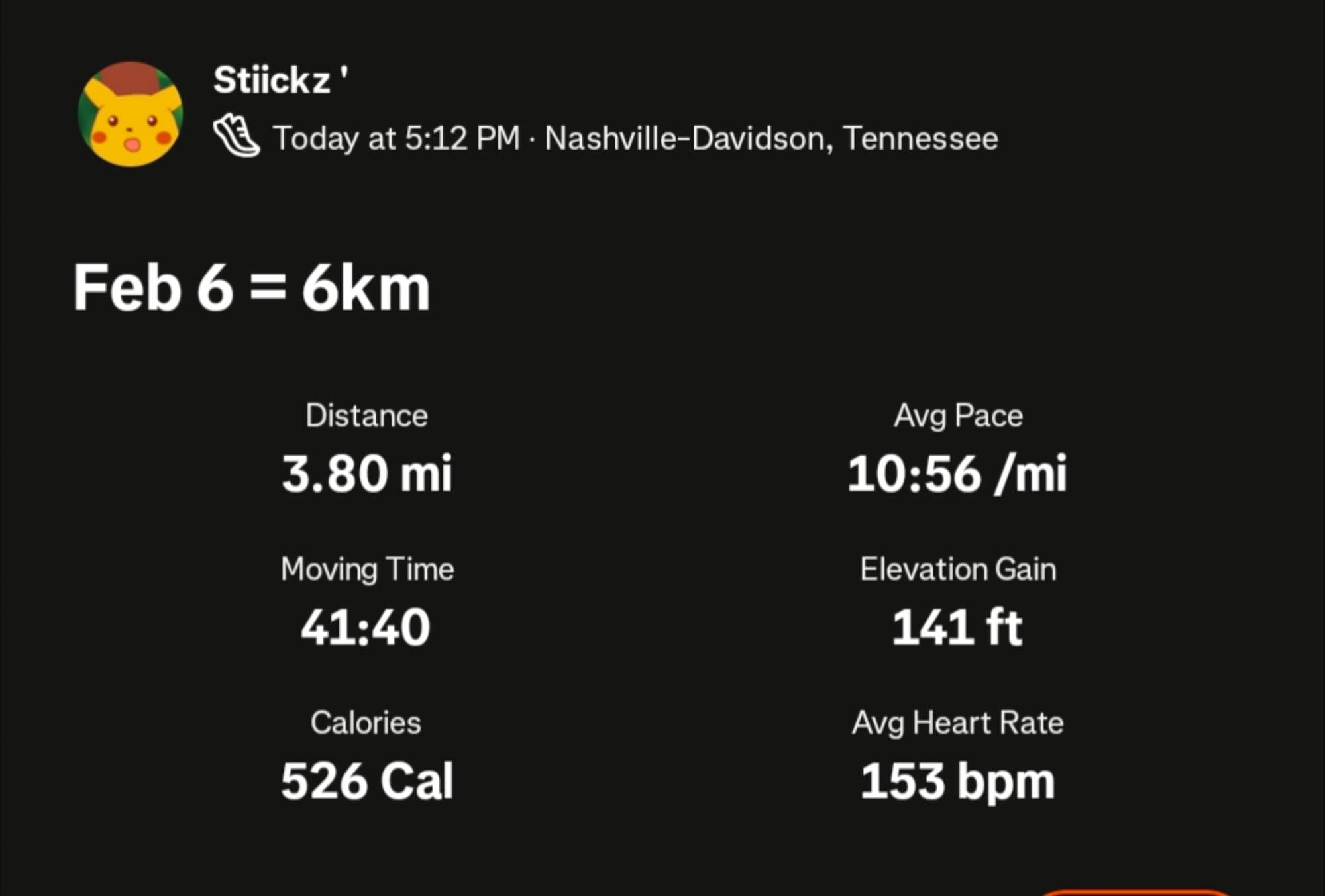Click the Calories stat label

click(x=366, y=722)
